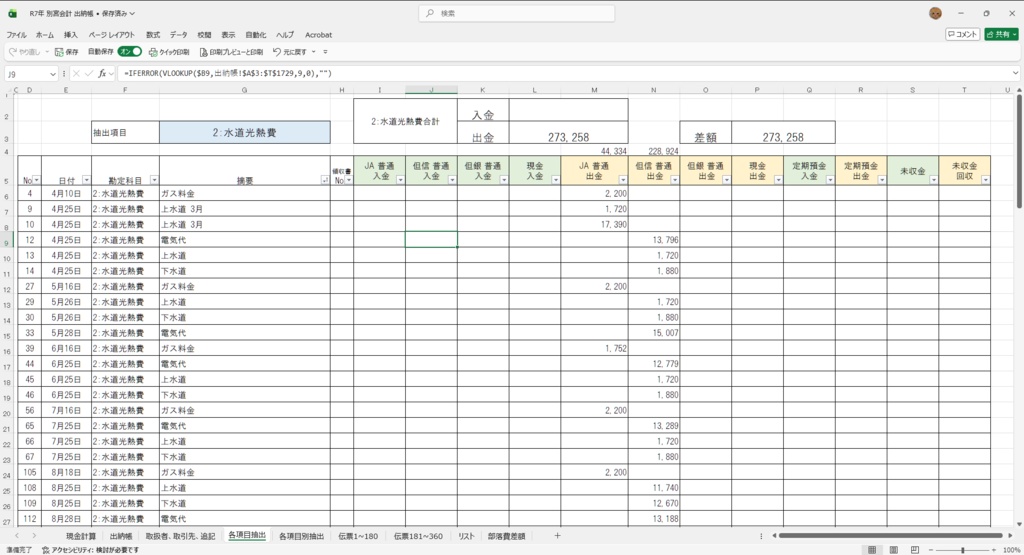This screenshot has width=1024, height=555.
Task: Open the 挿入 ribbon tab
Action: (x=71, y=35)
